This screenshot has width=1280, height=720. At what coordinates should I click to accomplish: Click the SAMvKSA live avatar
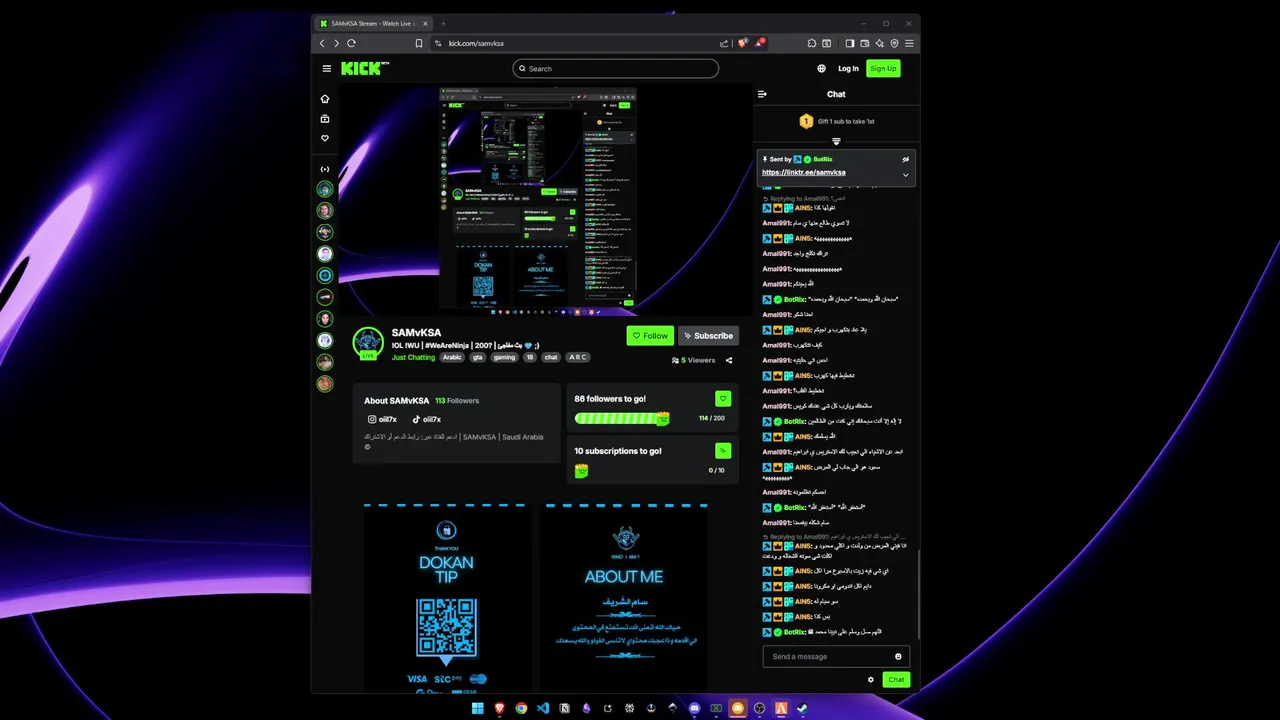(x=368, y=342)
